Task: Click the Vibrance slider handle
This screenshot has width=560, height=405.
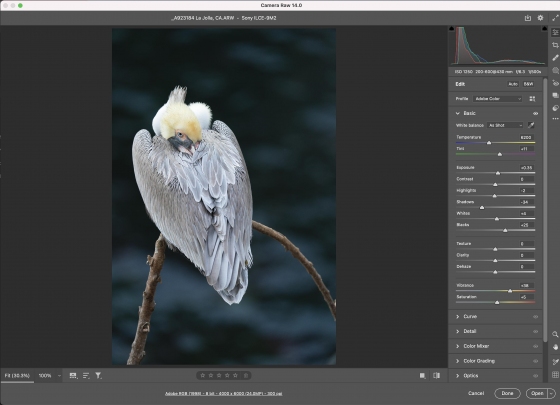Action: [x=510, y=291]
